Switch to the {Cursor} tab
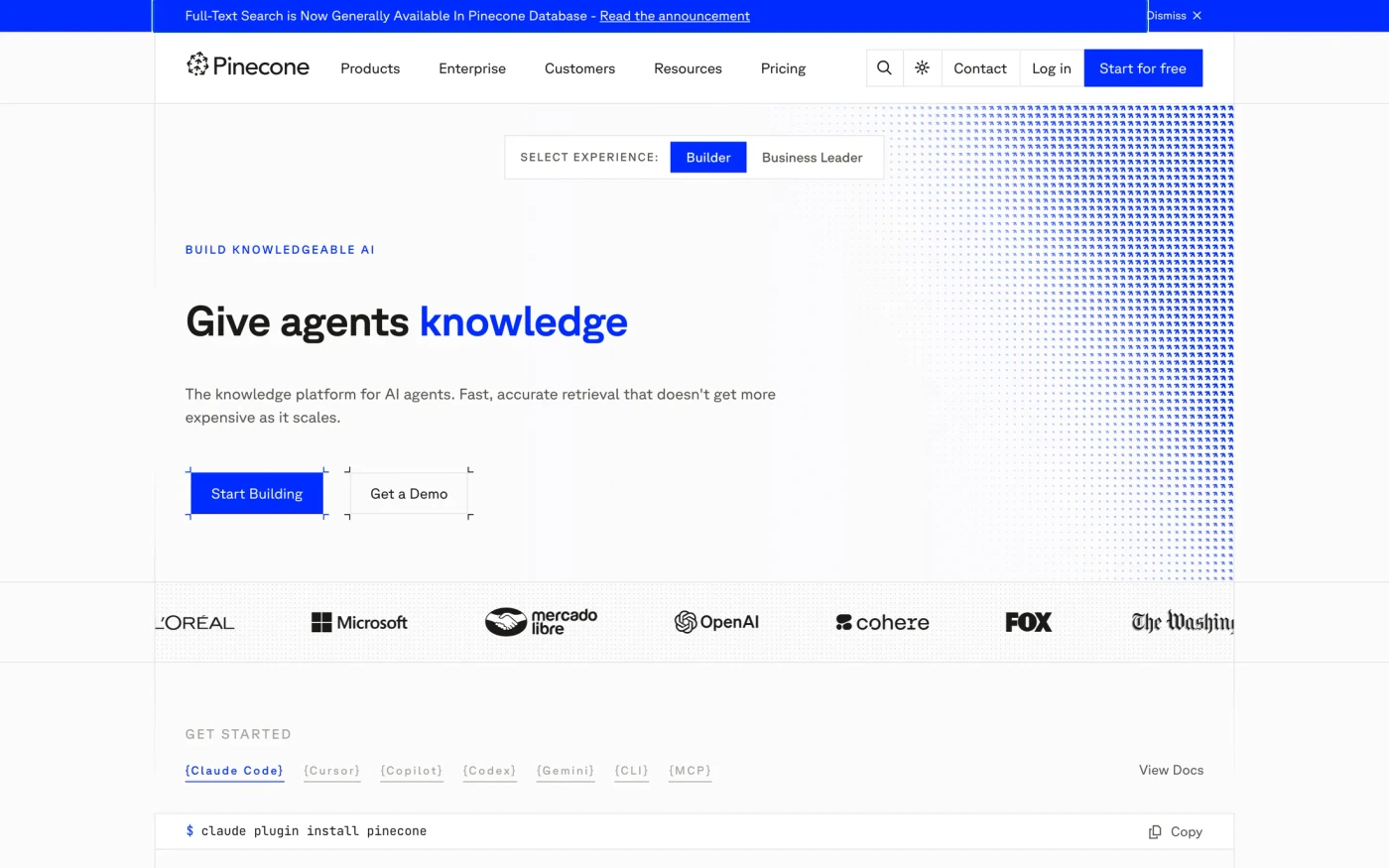Image resolution: width=1389 pixels, height=868 pixels. (331, 771)
